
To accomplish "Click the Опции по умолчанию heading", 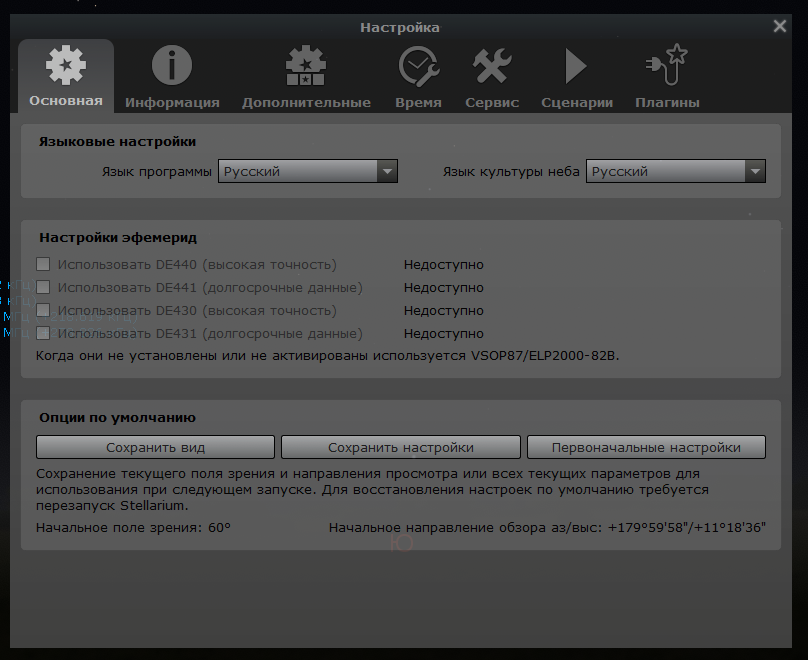I will tap(117, 417).
